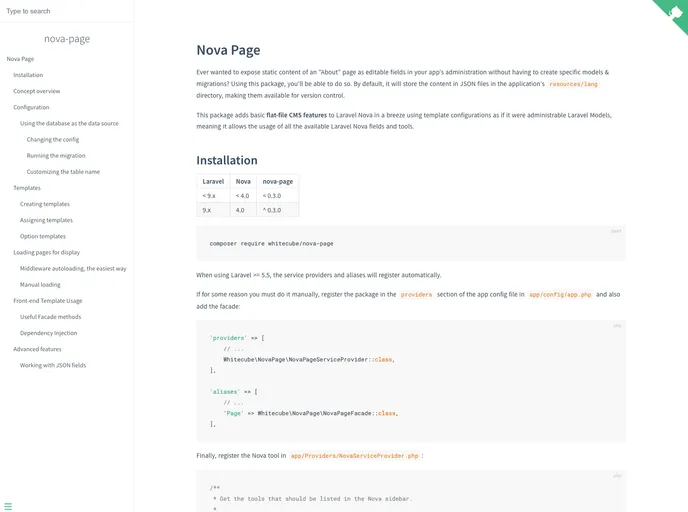688x512 pixels.
Task: Click the NovaPageFacade::class code line
Action: [311, 413]
